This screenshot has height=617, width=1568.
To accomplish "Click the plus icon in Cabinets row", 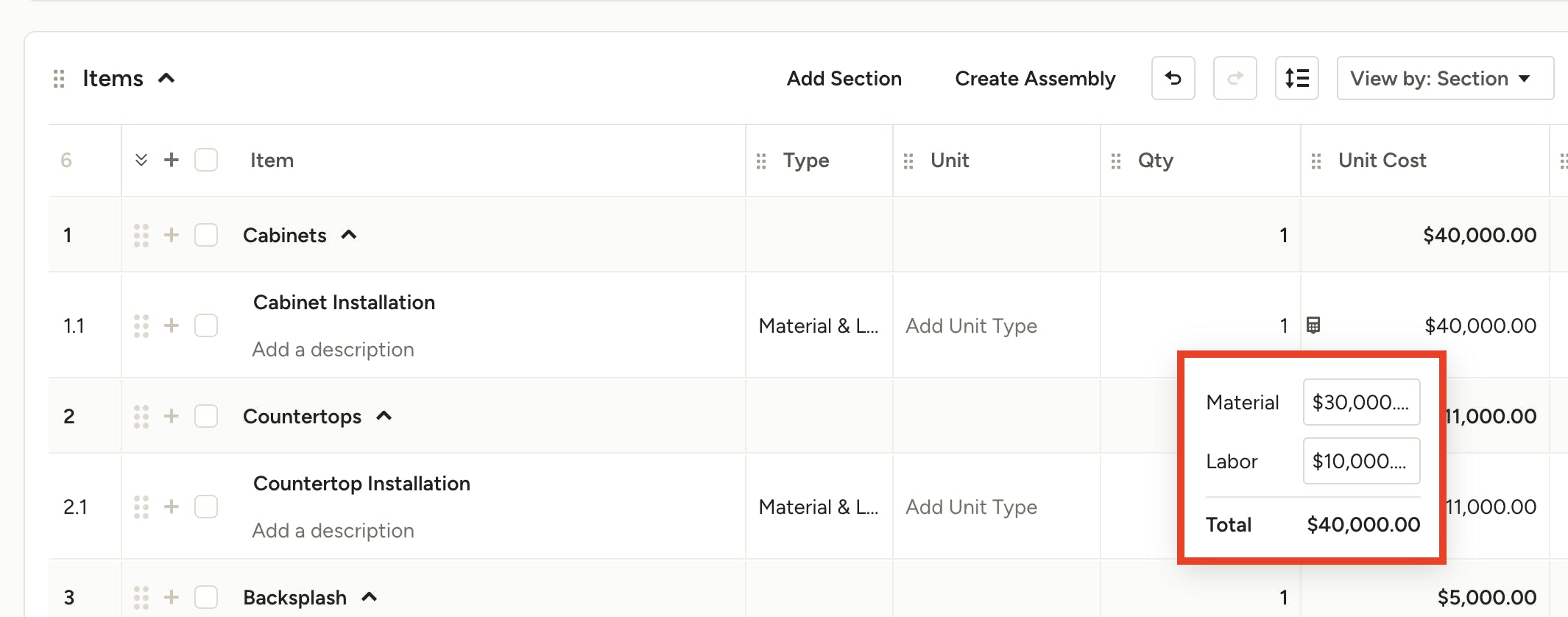I will pos(172,235).
